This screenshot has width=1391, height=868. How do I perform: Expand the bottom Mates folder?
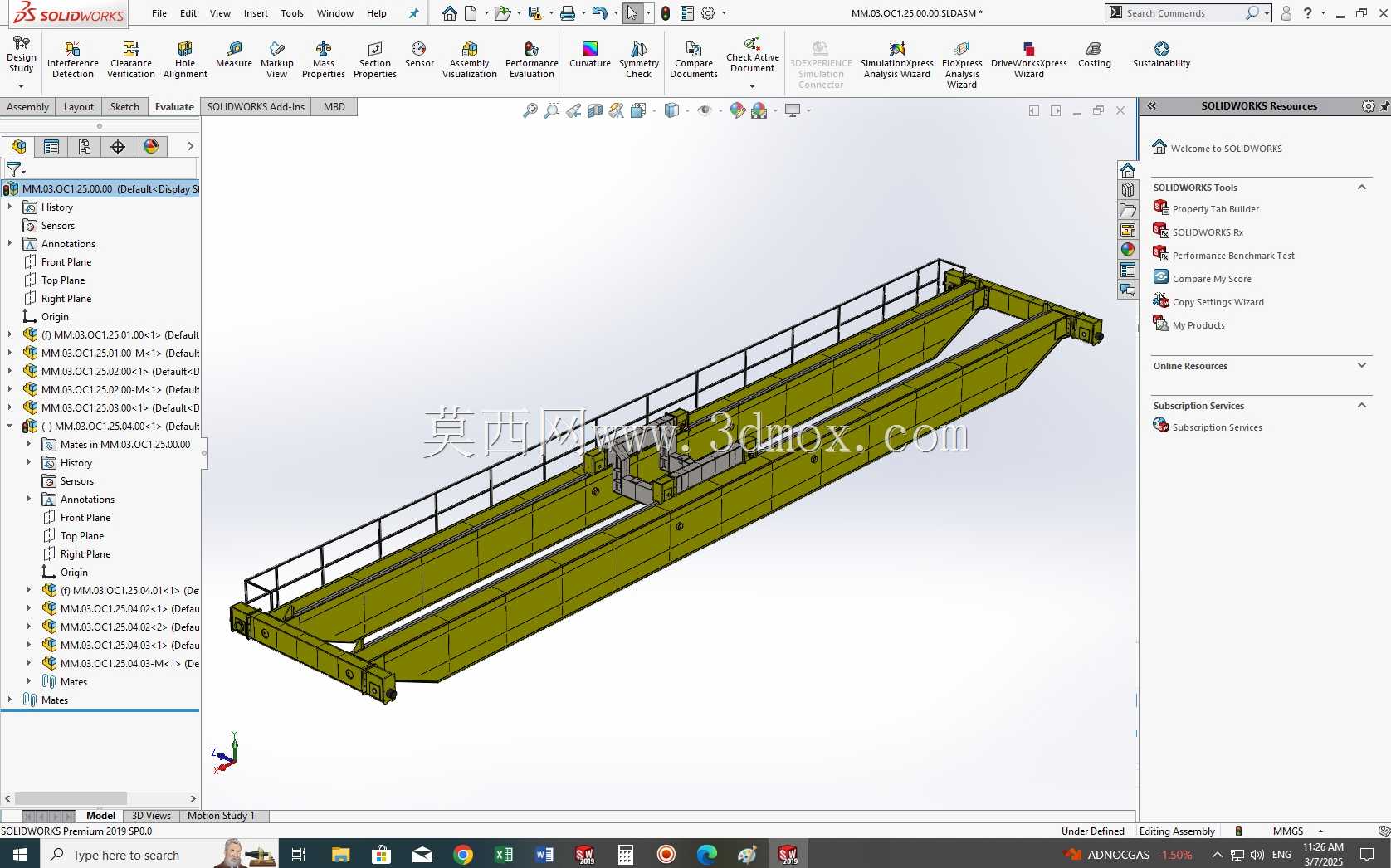coord(10,700)
